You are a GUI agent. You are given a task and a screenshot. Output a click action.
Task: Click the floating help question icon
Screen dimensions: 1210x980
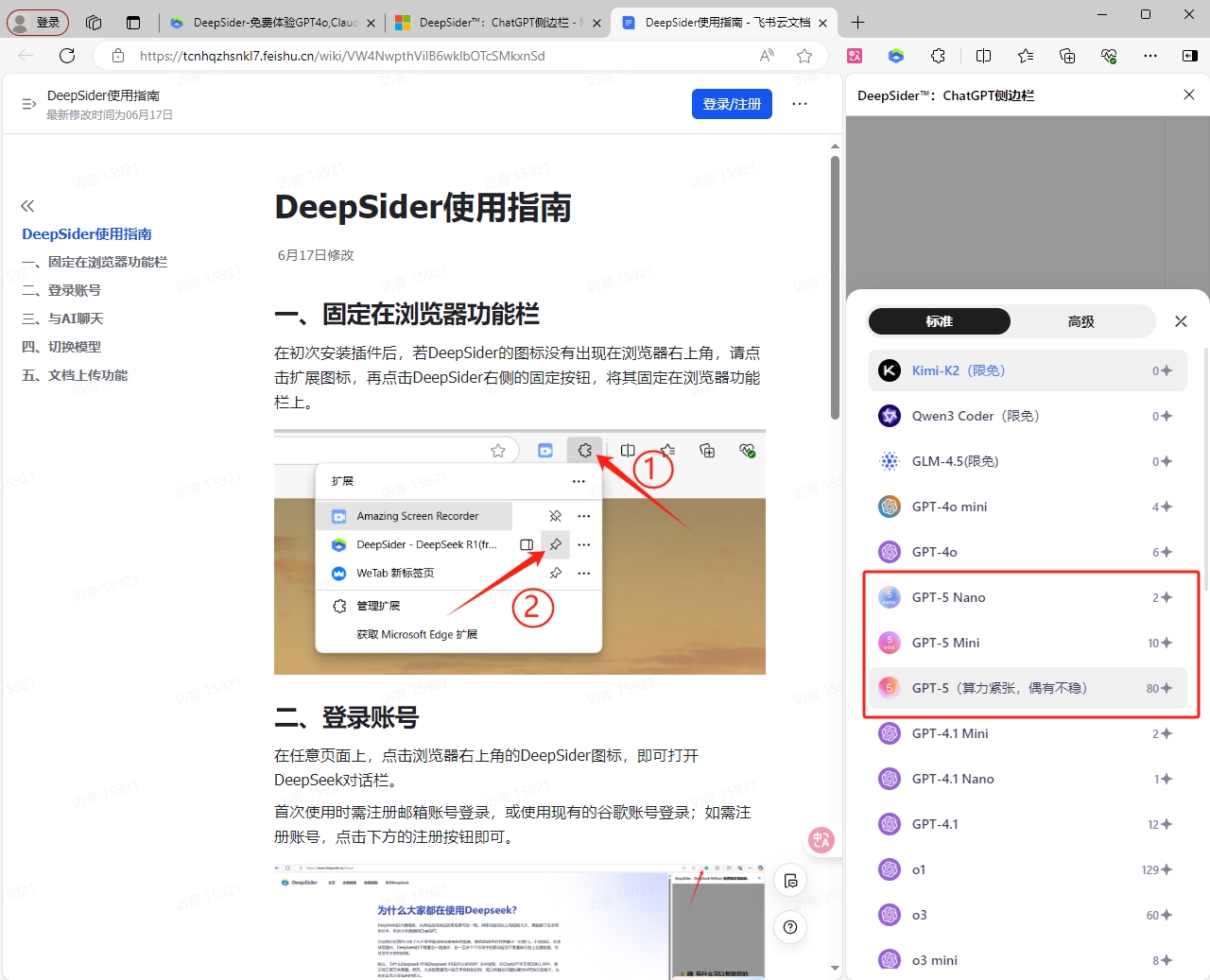[790, 927]
